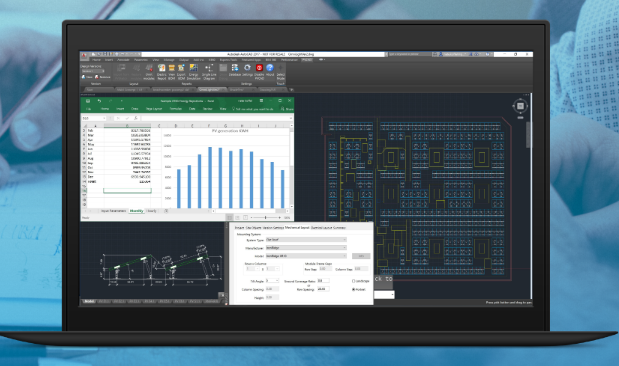Open AutoCAD Annotate ribbon tab
The width and height of the screenshot is (619, 366).
pyautogui.click(x=124, y=60)
